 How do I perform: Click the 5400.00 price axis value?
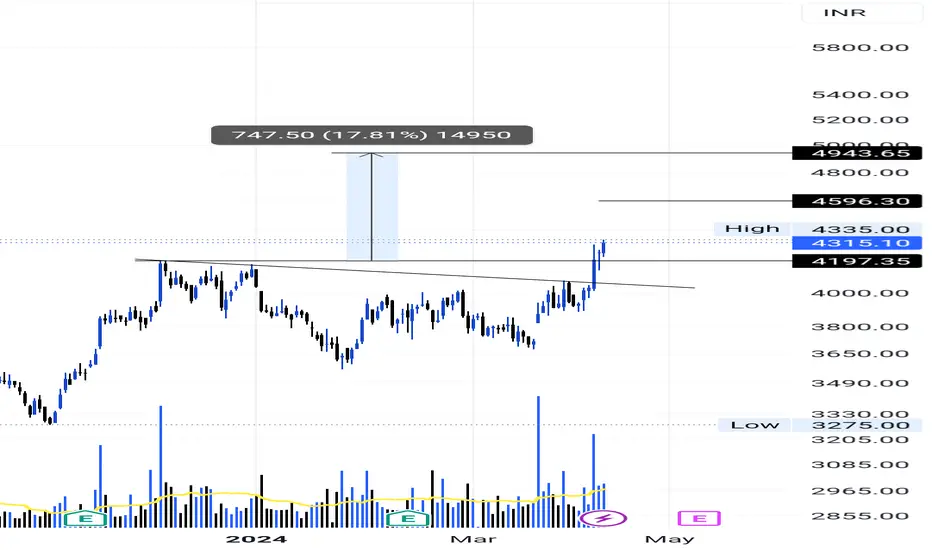860,95
